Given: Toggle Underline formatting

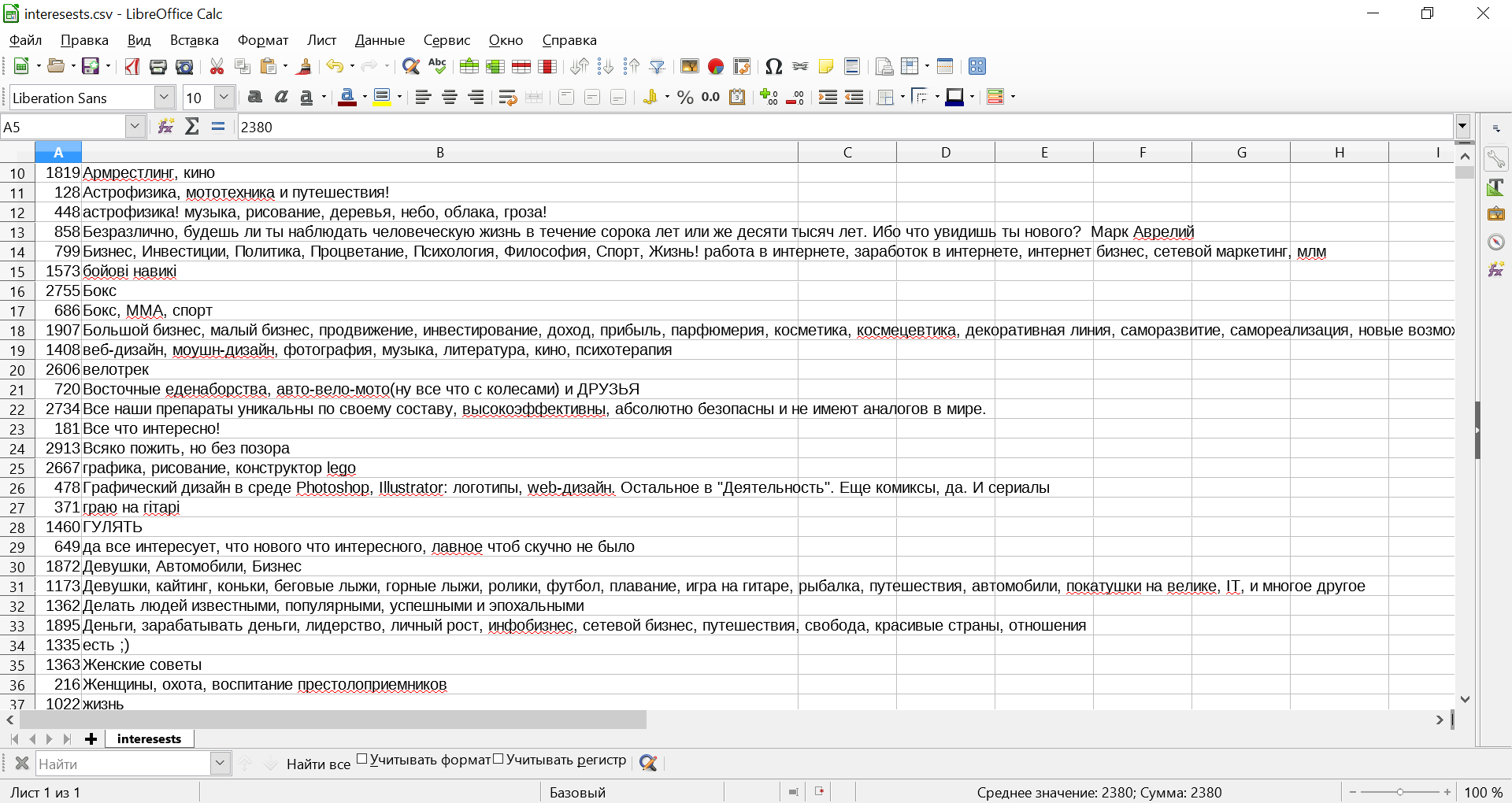Looking at the screenshot, I should pyautogui.click(x=307, y=97).
